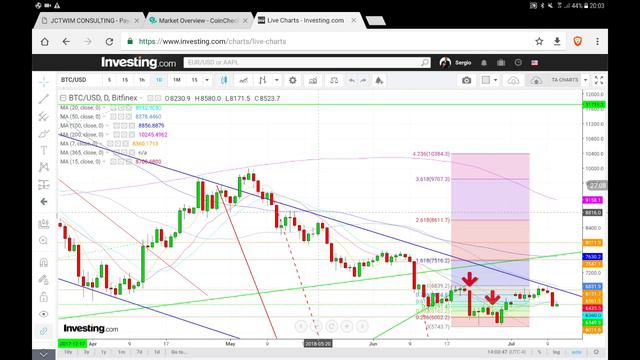Select the trend line drawing tool
The image size is (640, 360).
click(x=44, y=99)
